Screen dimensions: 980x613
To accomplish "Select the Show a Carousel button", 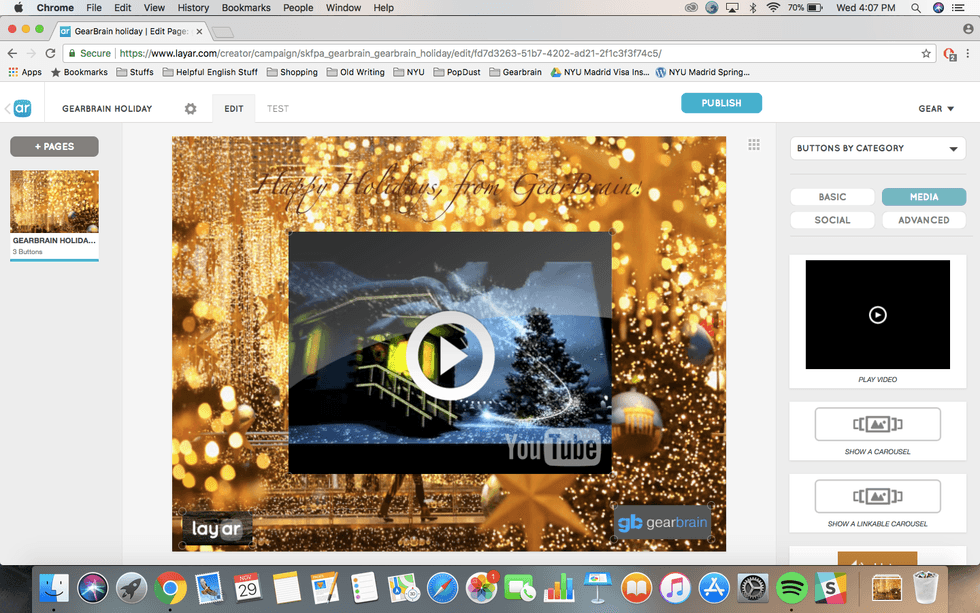I will pos(877,424).
